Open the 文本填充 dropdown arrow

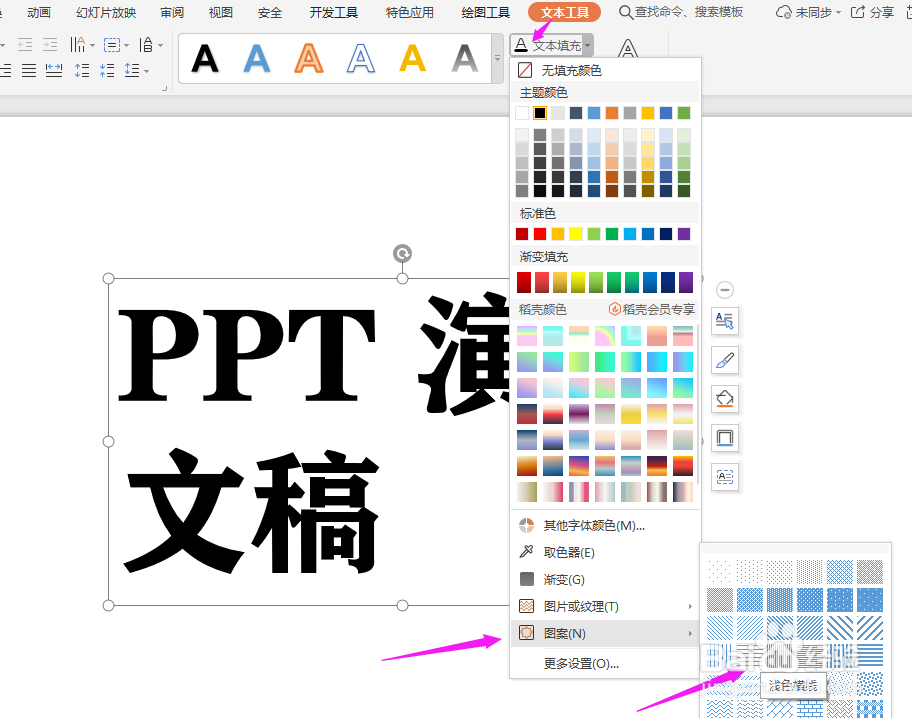click(587, 46)
